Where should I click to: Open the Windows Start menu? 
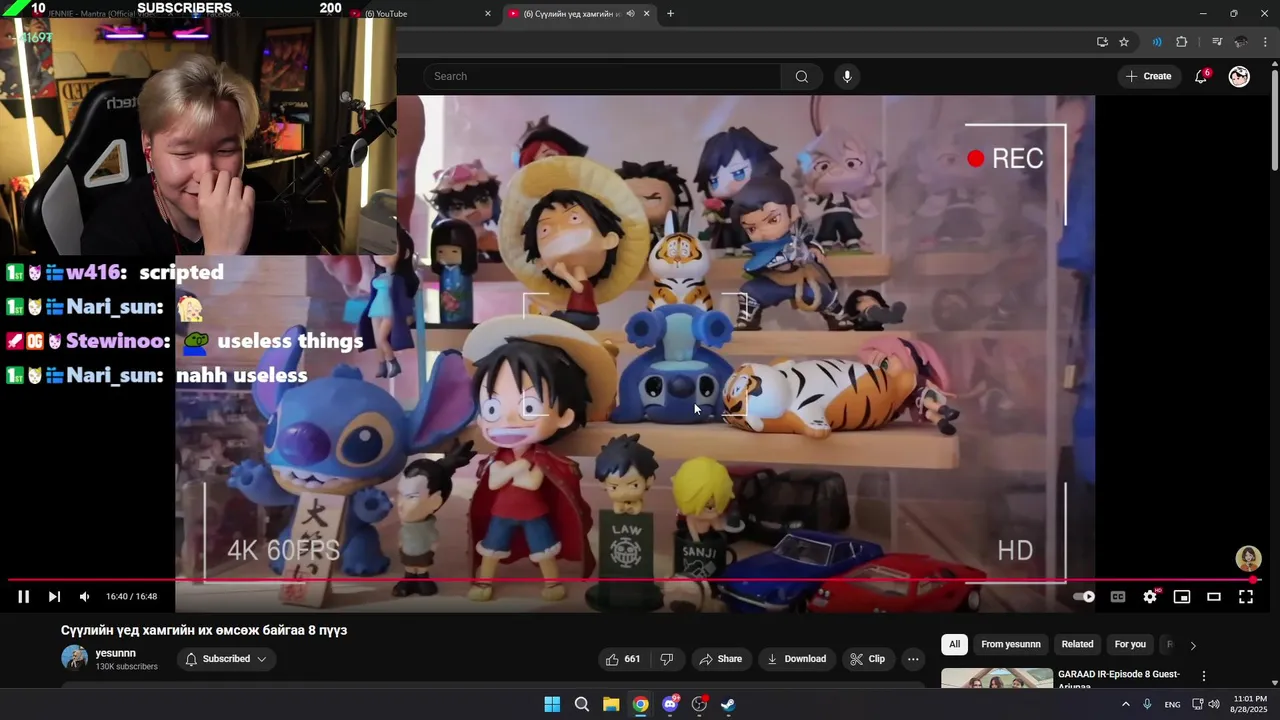click(552, 704)
